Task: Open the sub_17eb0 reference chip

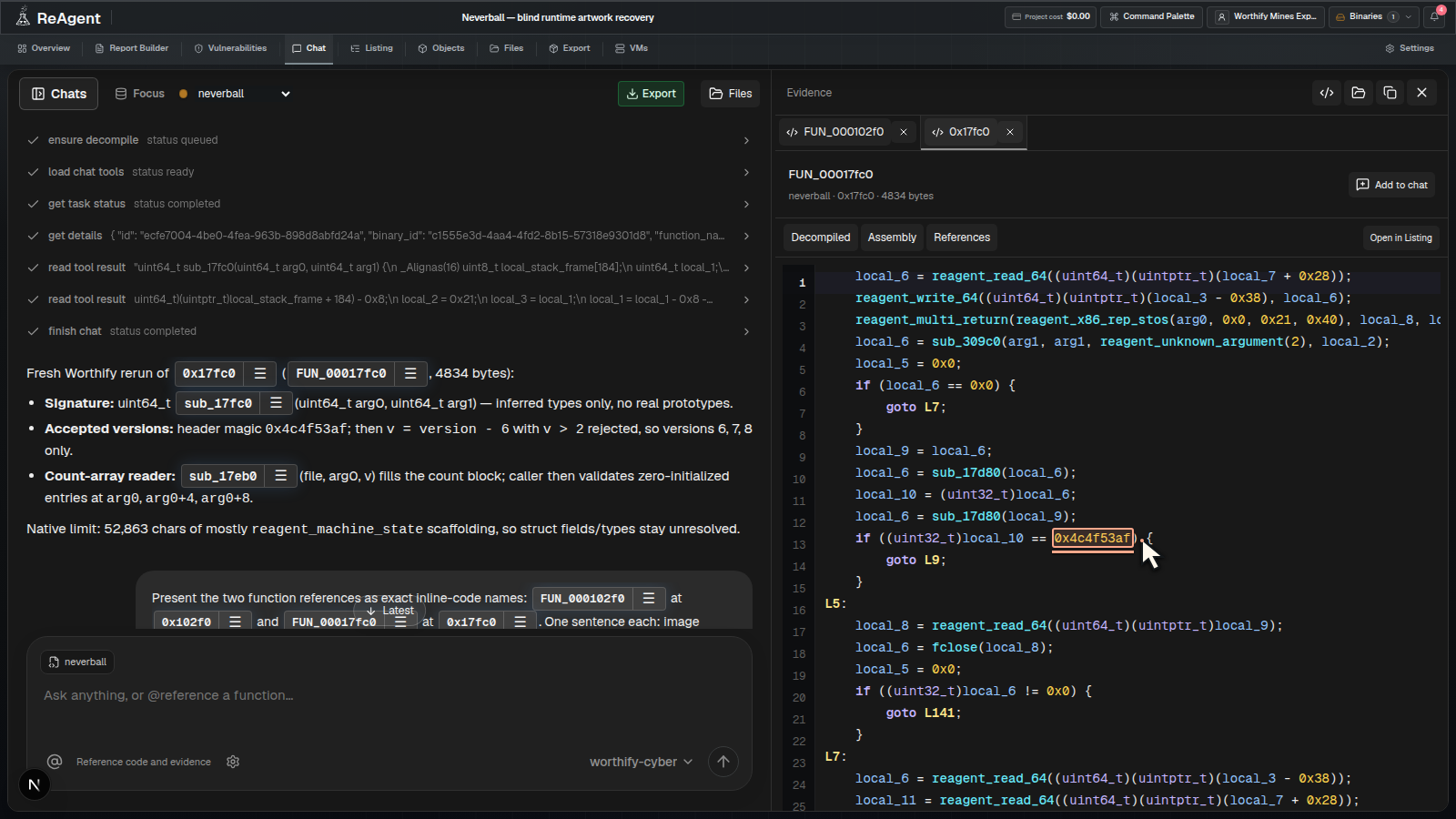Action: tap(223, 476)
